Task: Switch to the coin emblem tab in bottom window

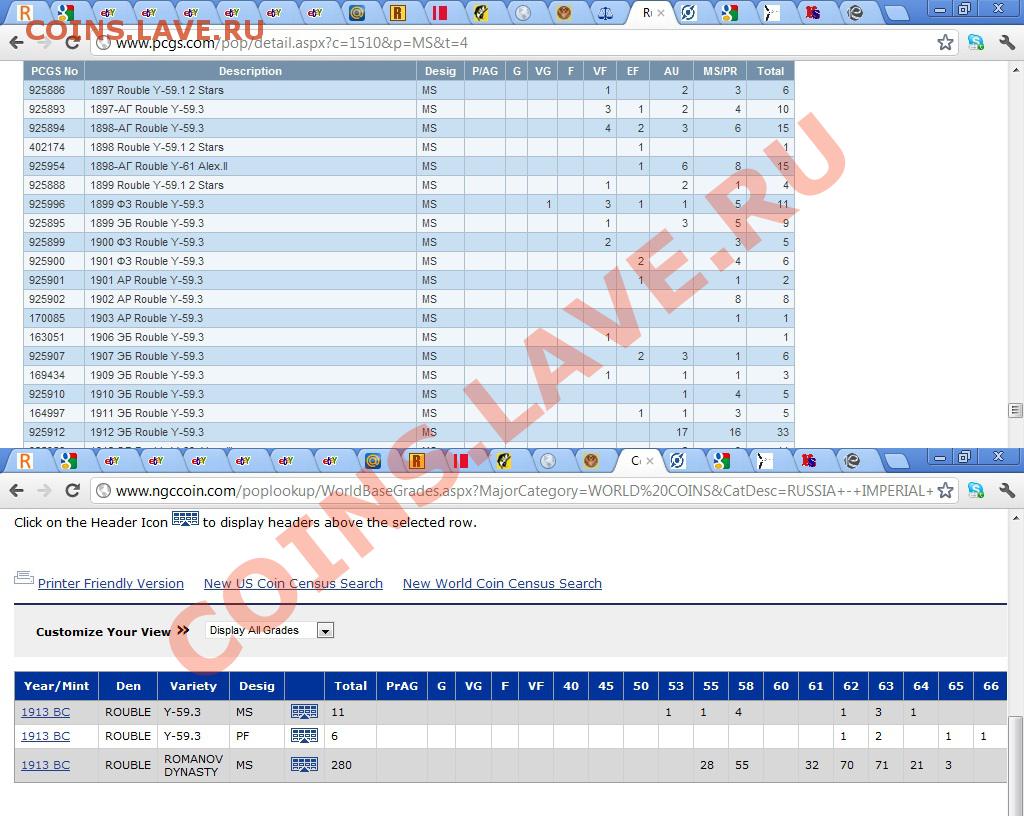Action: coord(591,461)
